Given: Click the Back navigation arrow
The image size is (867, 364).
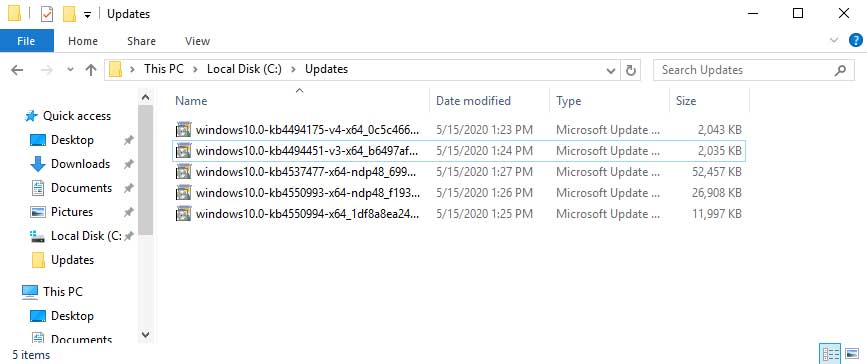Looking at the screenshot, I should point(17,70).
